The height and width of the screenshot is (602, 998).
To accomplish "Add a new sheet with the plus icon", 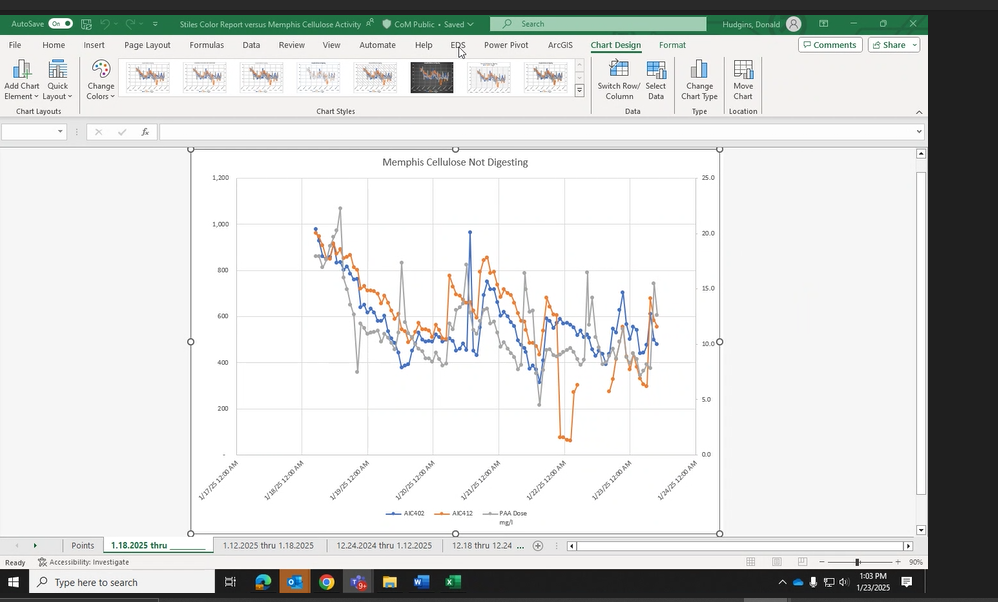I will pos(538,545).
